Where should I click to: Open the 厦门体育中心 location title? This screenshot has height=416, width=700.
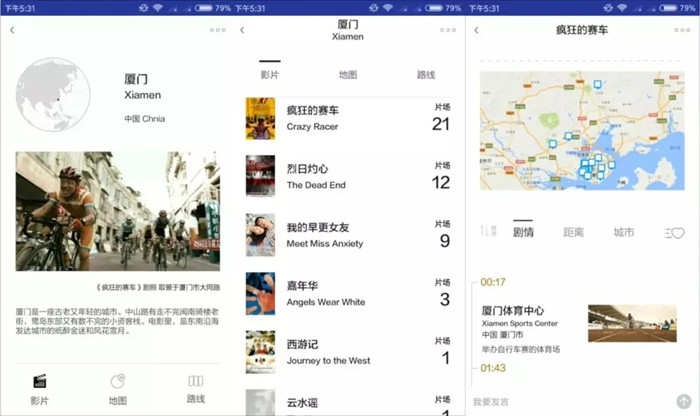512,310
